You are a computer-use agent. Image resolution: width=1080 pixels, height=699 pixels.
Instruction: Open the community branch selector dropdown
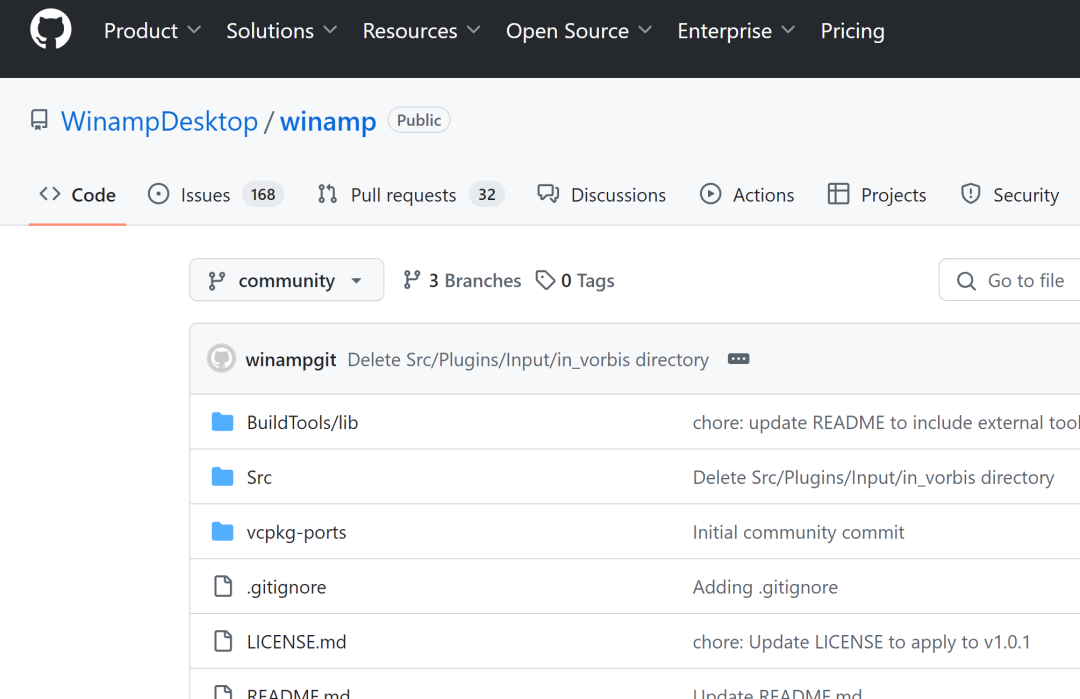[x=287, y=280]
